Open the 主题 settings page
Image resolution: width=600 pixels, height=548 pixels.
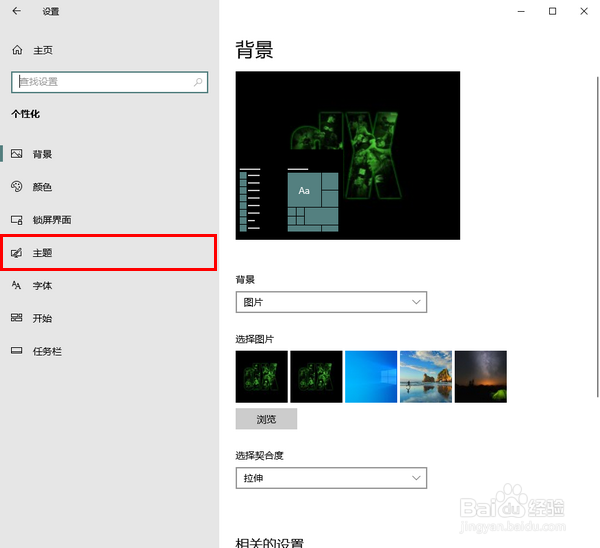[x=109, y=253]
